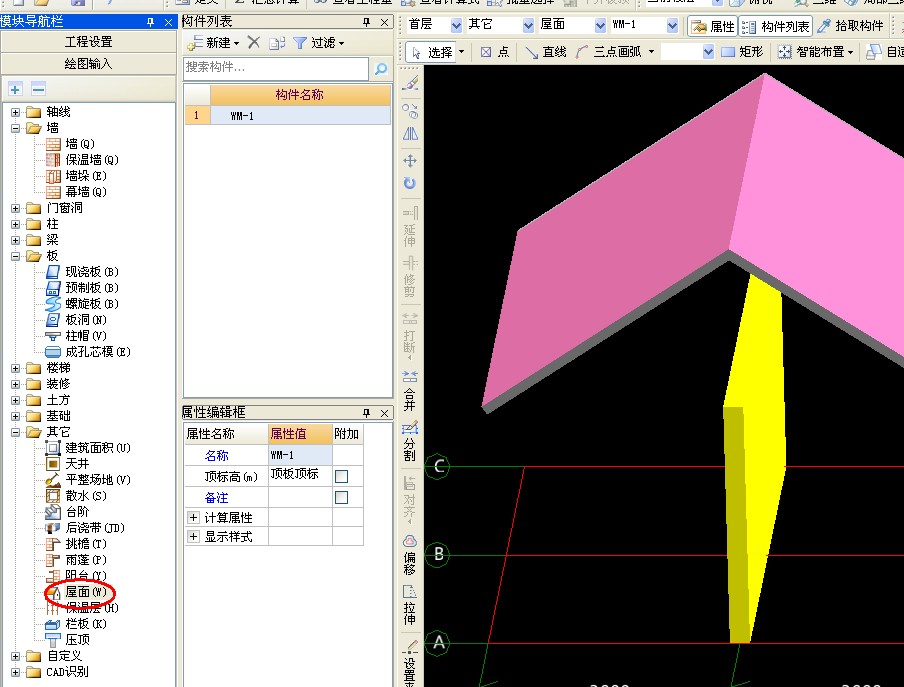Screen dimensions: 904x687
Task: Open 墙(Q) wall component item
Action: [80, 144]
